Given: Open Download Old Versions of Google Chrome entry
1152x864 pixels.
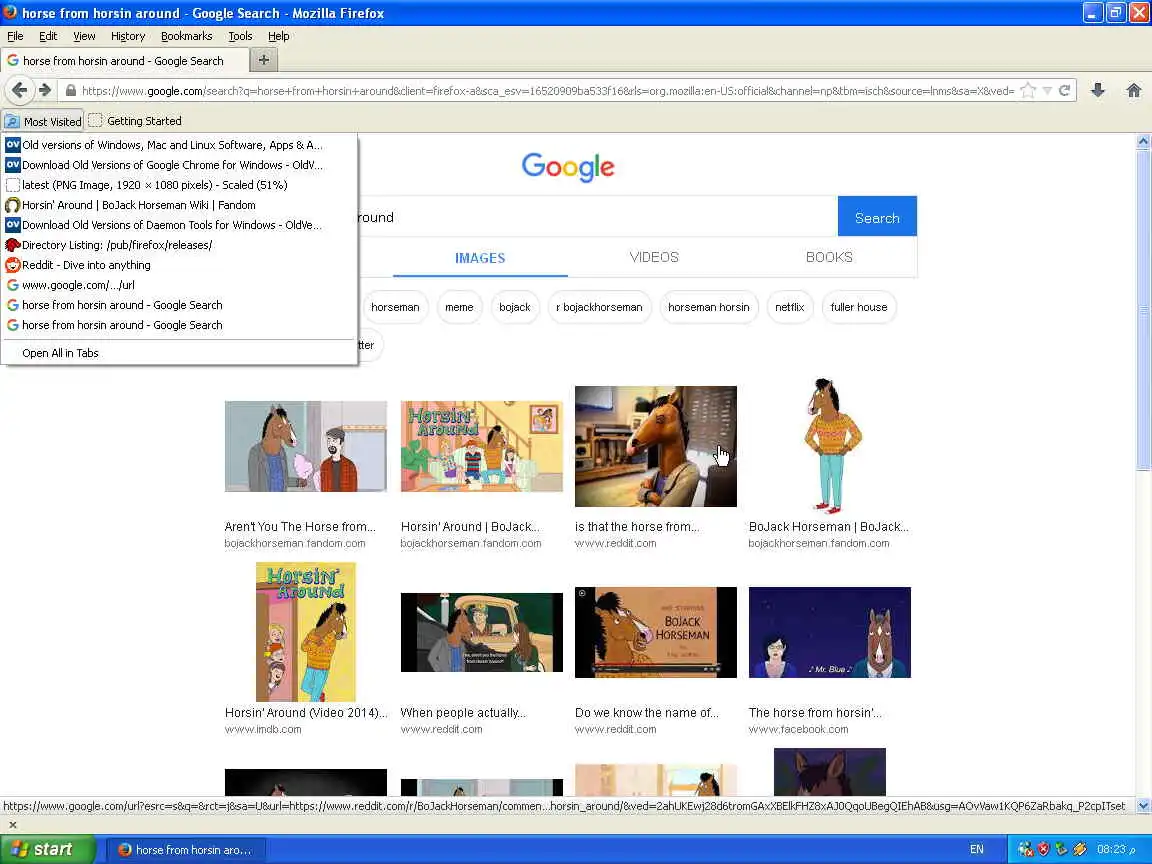Looking at the screenshot, I should (x=179, y=165).
